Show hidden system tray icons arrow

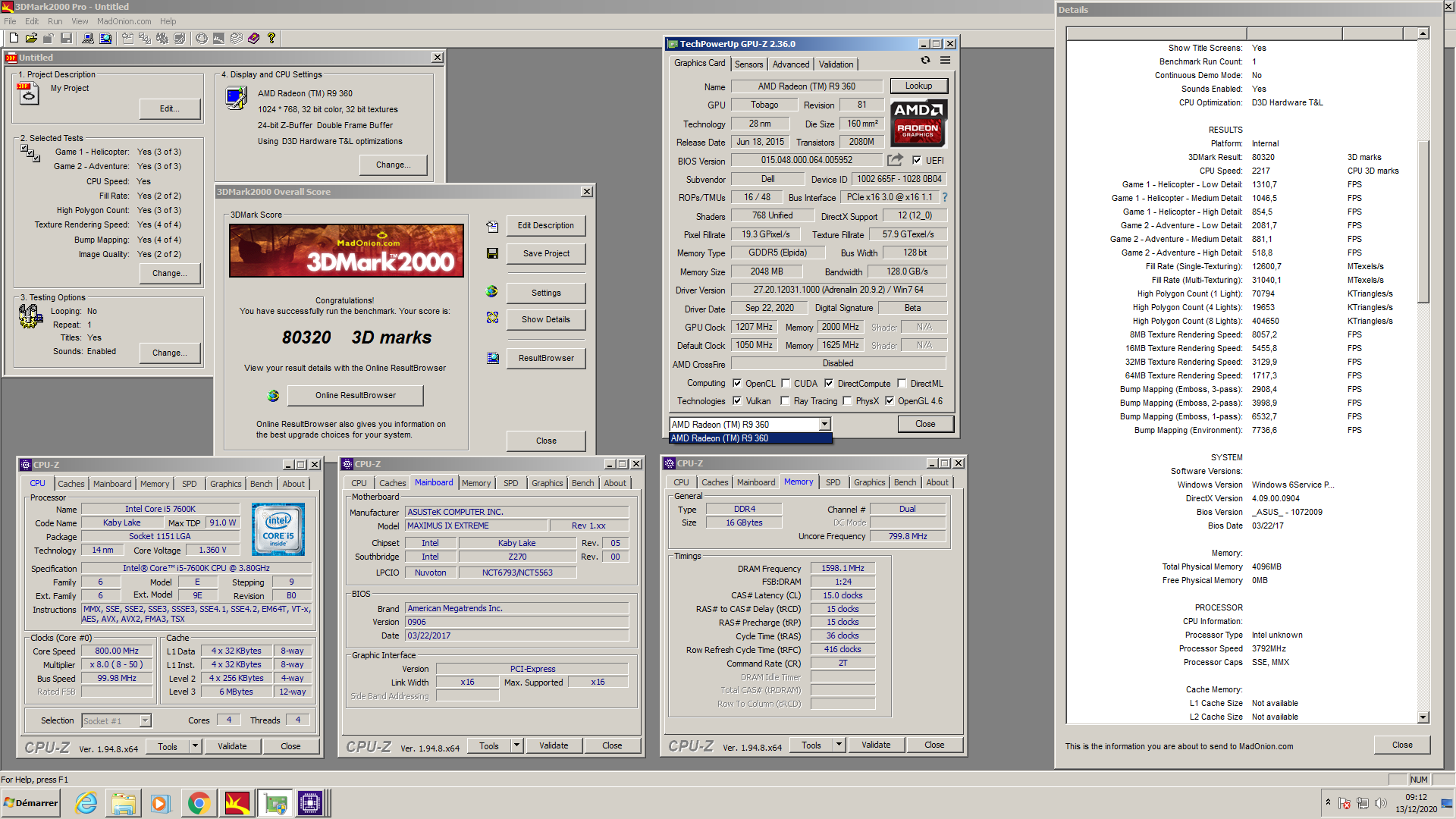coord(1328,802)
